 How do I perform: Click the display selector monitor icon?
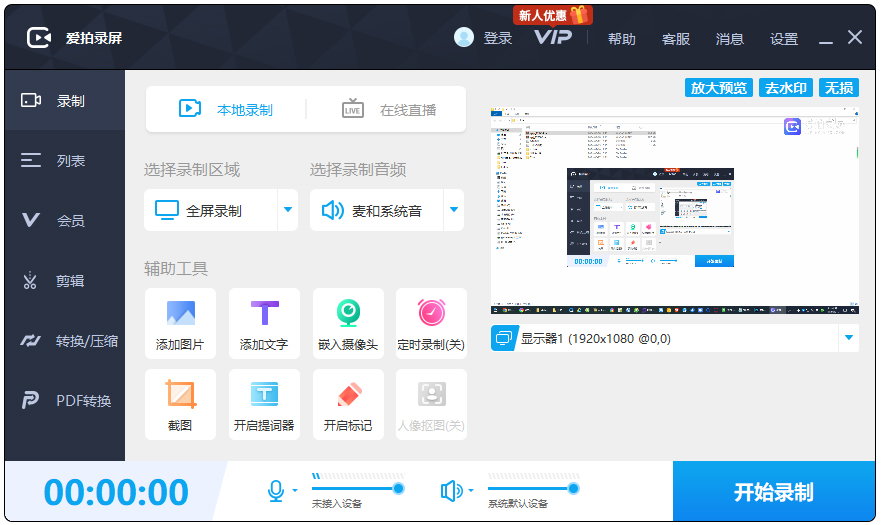[x=503, y=338]
